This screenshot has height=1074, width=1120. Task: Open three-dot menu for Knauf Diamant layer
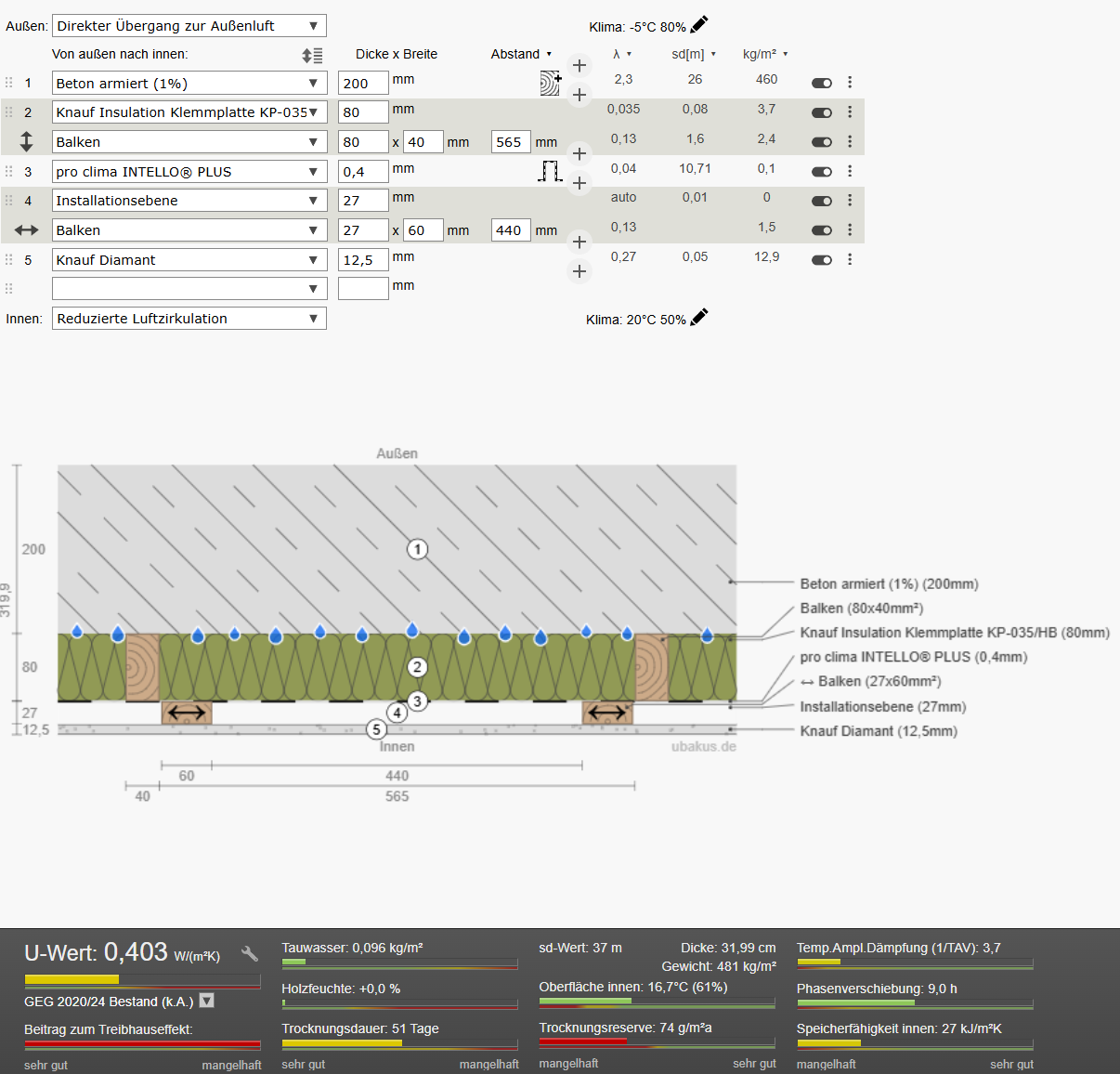tap(850, 259)
